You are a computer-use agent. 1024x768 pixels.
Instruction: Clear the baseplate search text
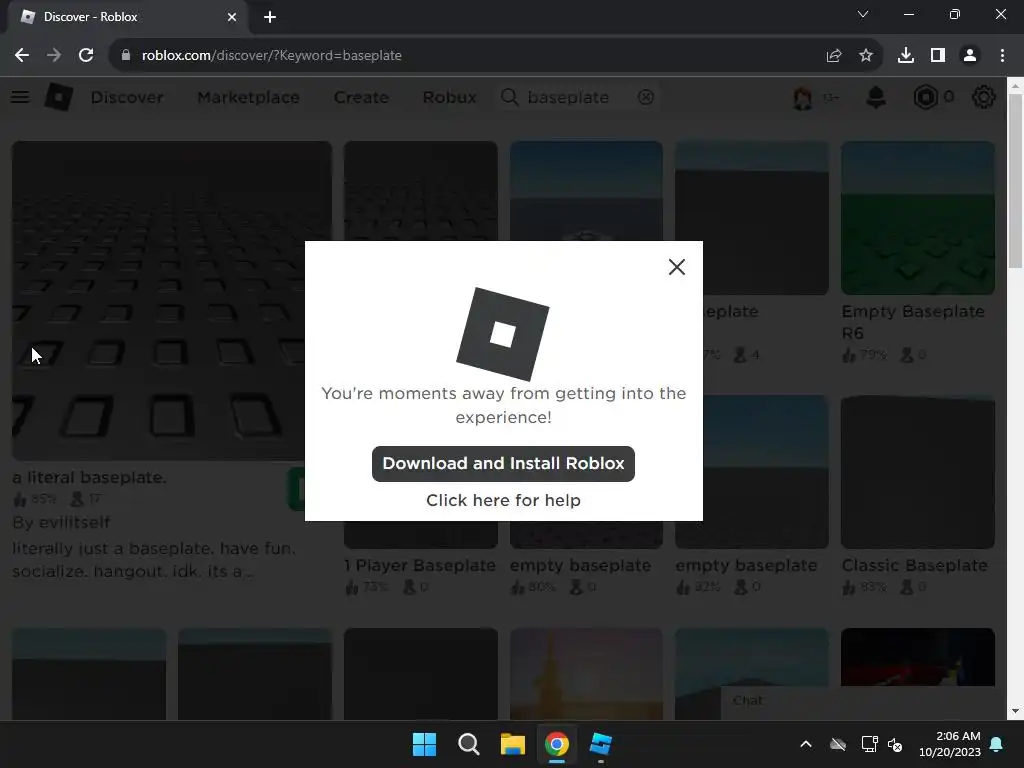point(646,97)
